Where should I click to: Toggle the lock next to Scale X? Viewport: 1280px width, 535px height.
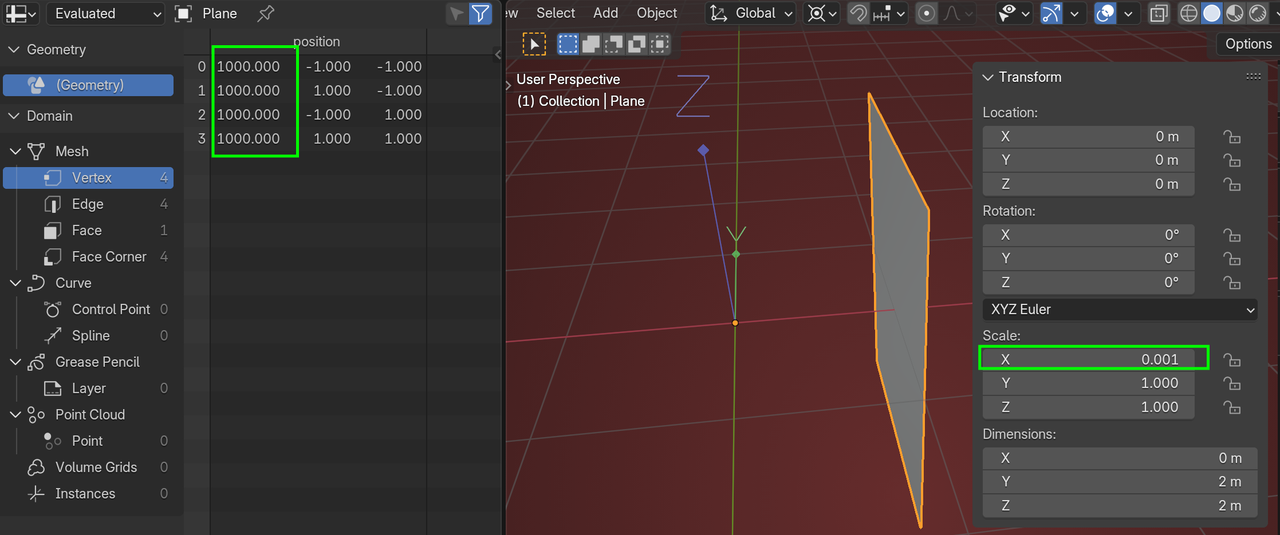coord(1232,359)
